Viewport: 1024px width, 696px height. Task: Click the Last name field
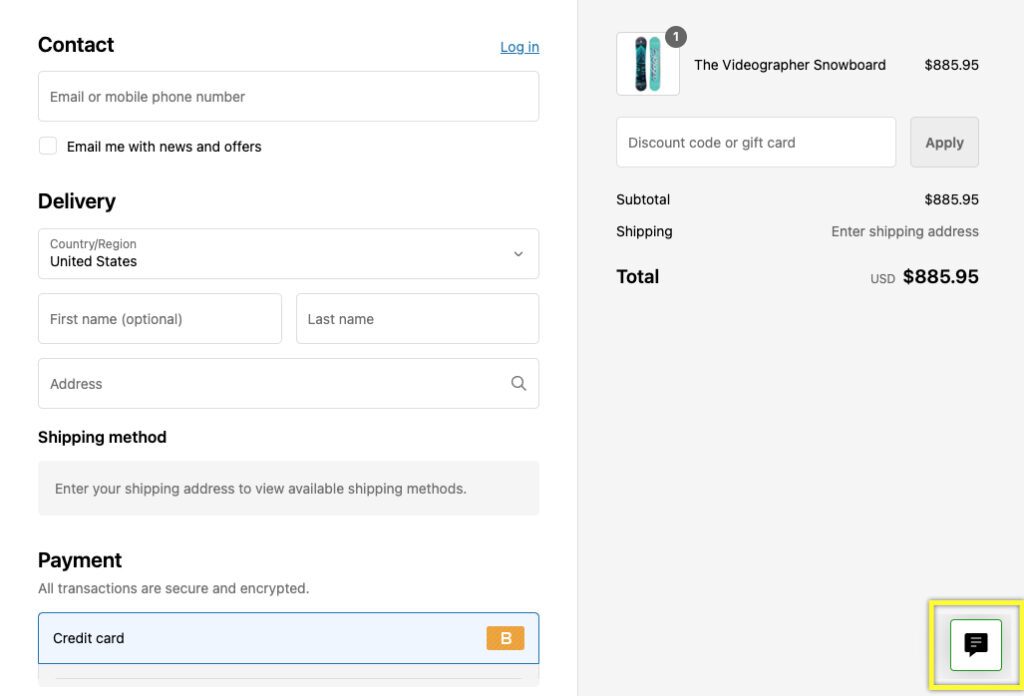coord(417,319)
